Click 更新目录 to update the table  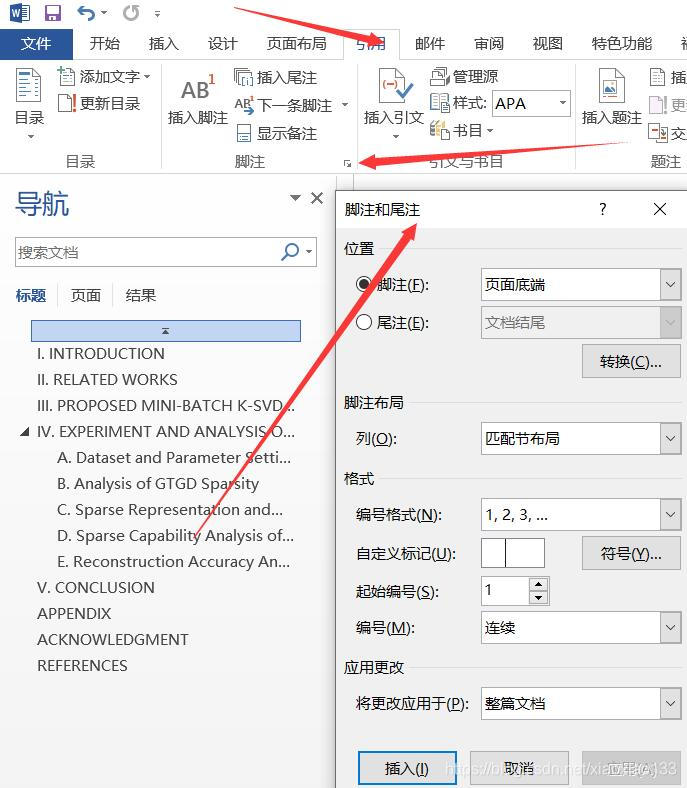[99, 104]
